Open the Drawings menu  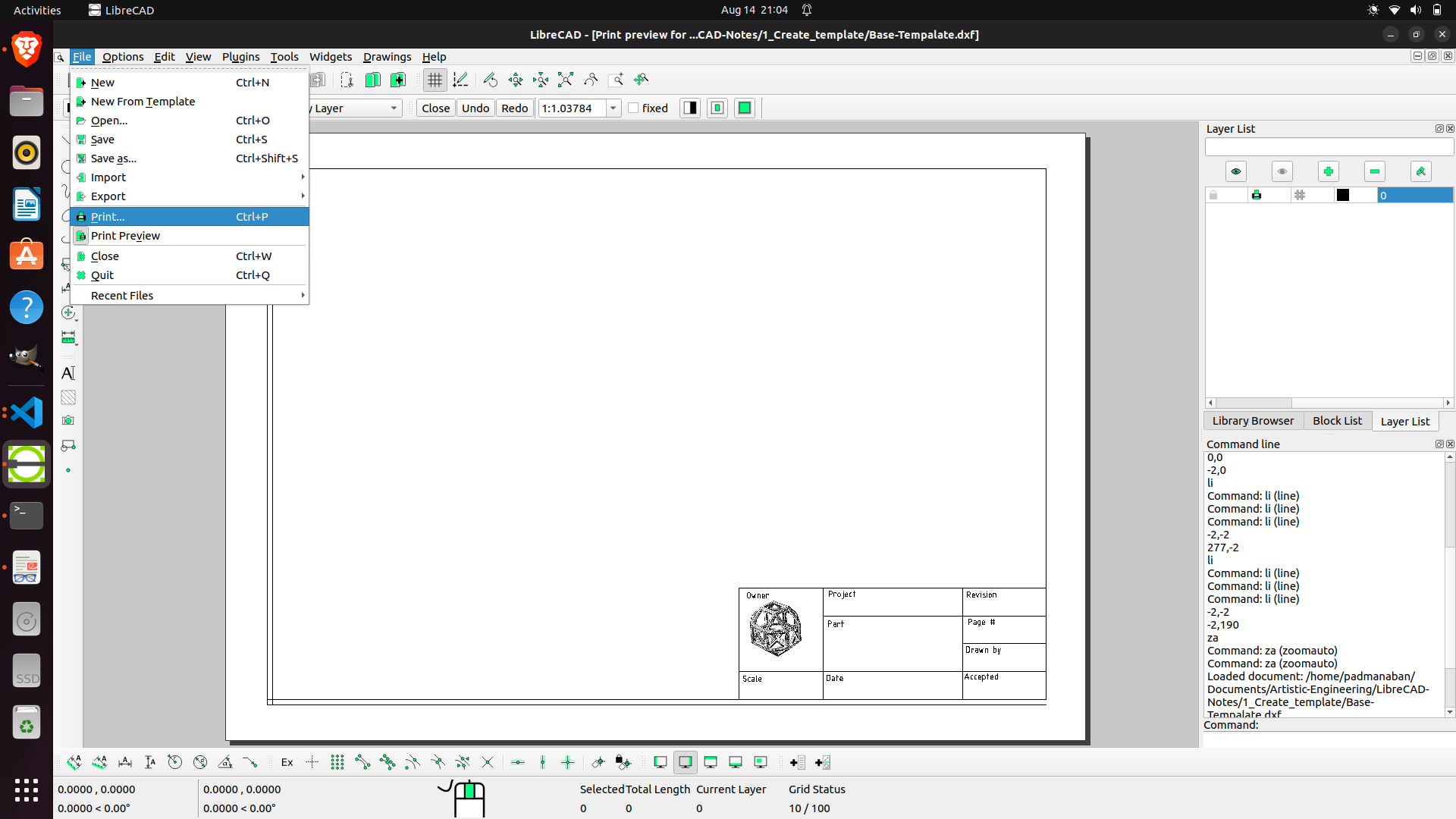point(387,57)
